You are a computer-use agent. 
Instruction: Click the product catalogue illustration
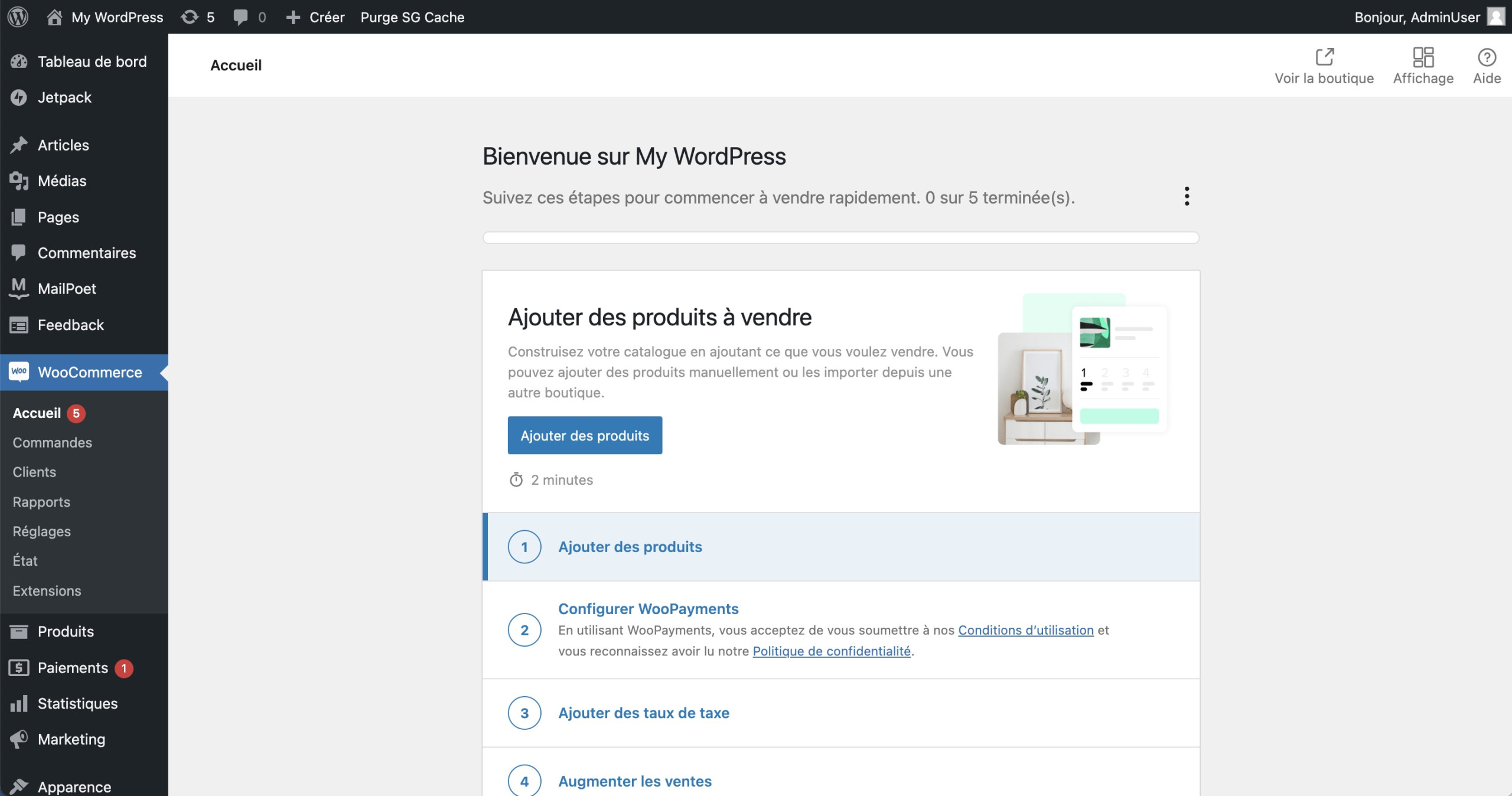pos(1083,369)
